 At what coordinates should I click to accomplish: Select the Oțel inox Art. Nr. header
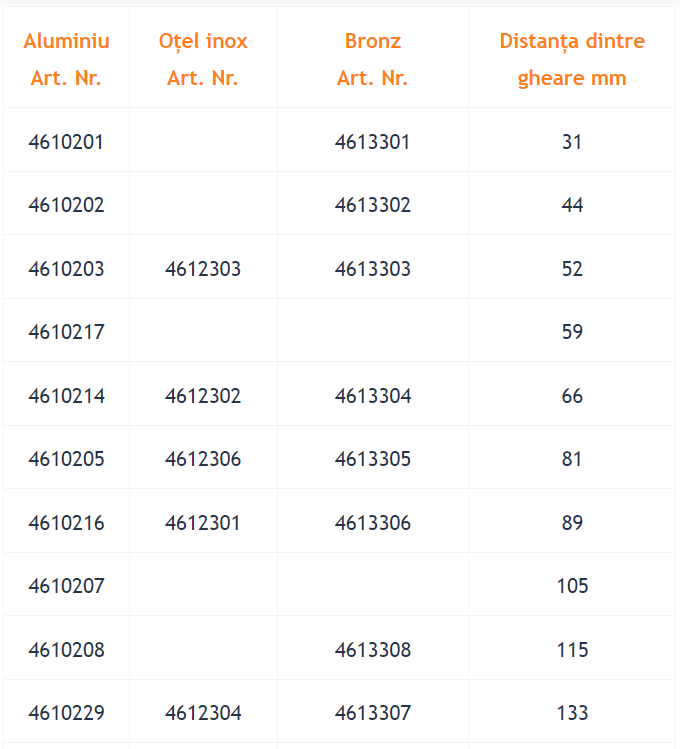point(203,59)
